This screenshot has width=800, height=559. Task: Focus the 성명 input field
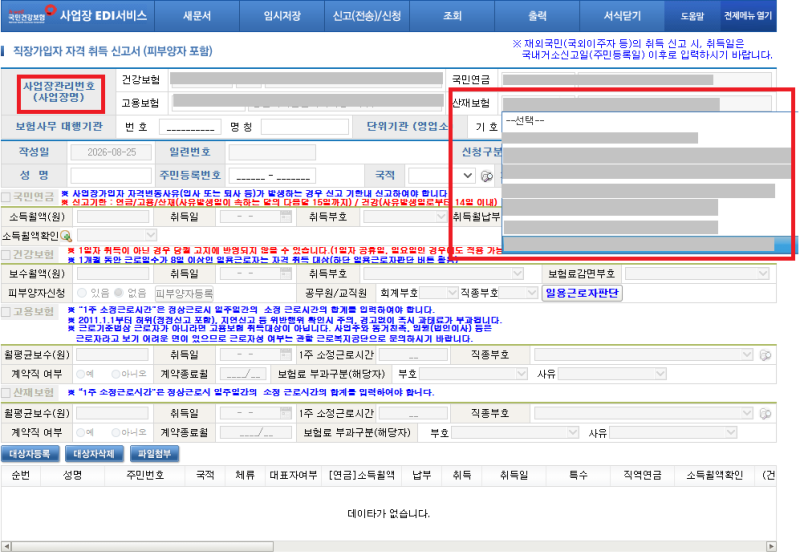coord(111,175)
